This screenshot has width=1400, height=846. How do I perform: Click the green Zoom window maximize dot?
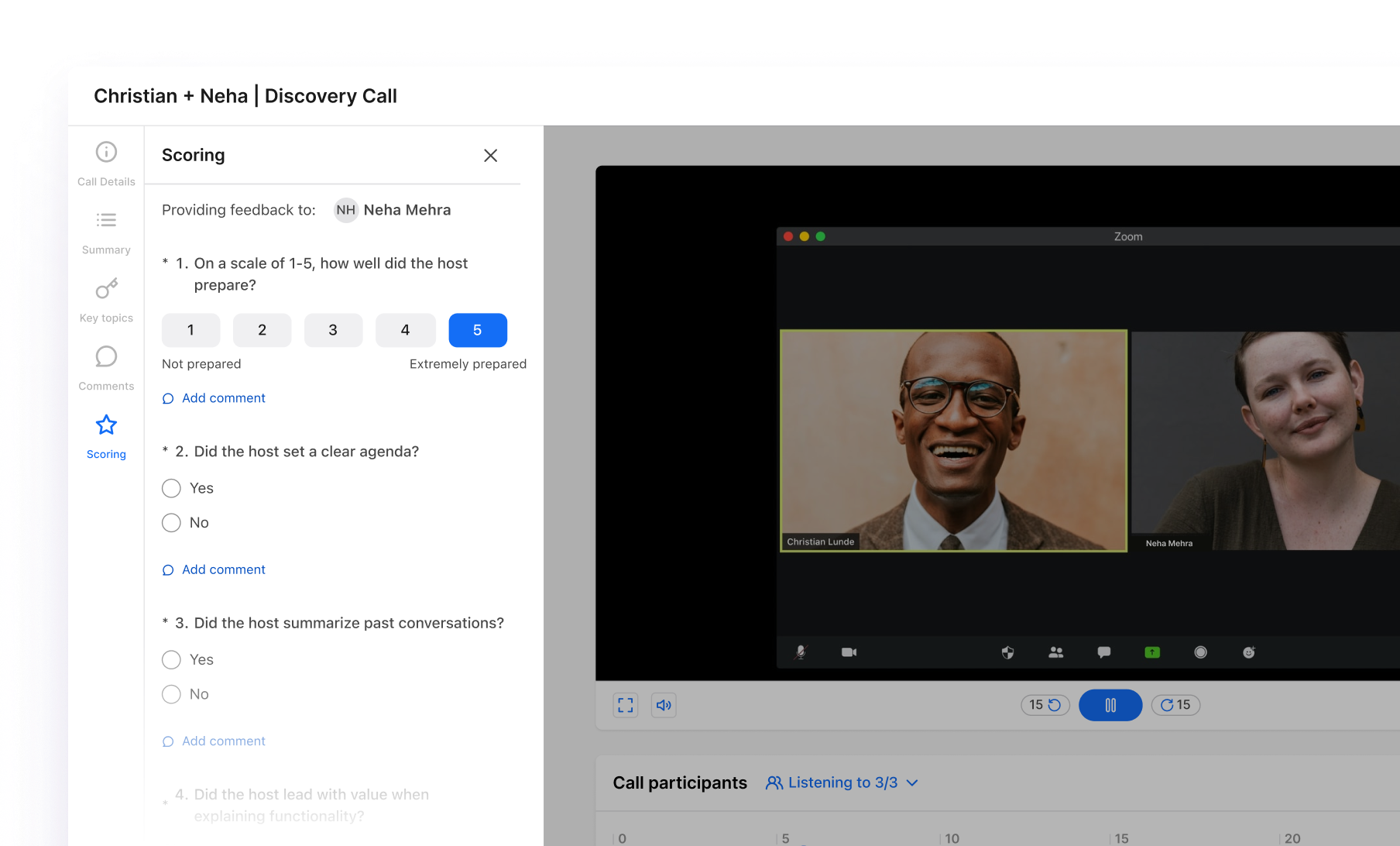pyautogui.click(x=821, y=236)
